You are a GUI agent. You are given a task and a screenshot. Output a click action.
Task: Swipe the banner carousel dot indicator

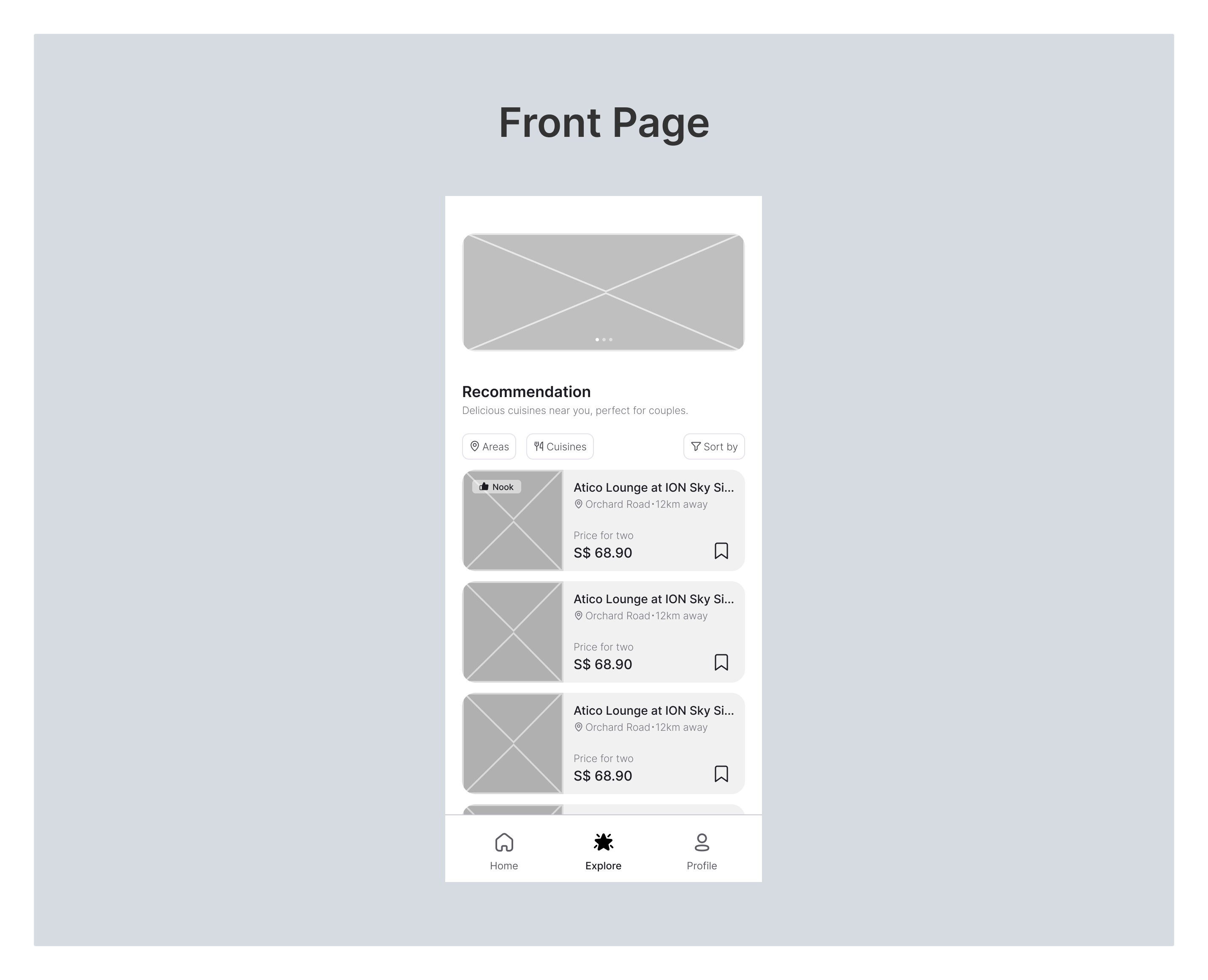[604, 340]
